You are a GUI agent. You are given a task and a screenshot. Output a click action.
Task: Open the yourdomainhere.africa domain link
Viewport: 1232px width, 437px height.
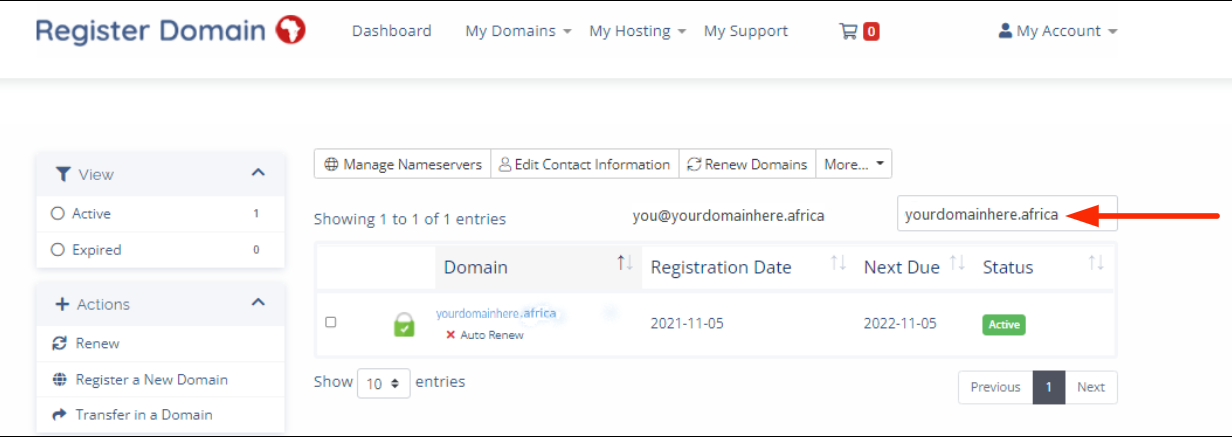pyautogui.click(x=495, y=313)
